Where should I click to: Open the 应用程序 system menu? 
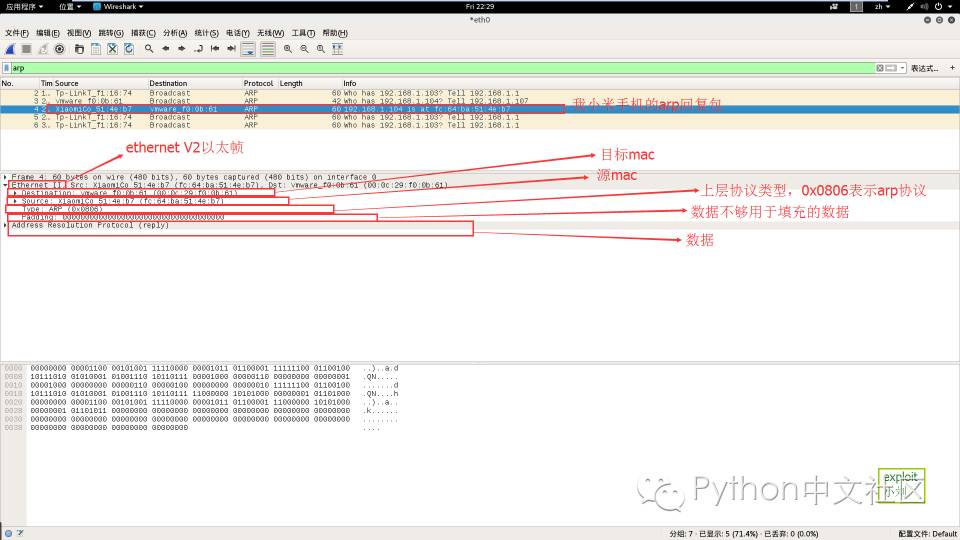click(24, 7)
